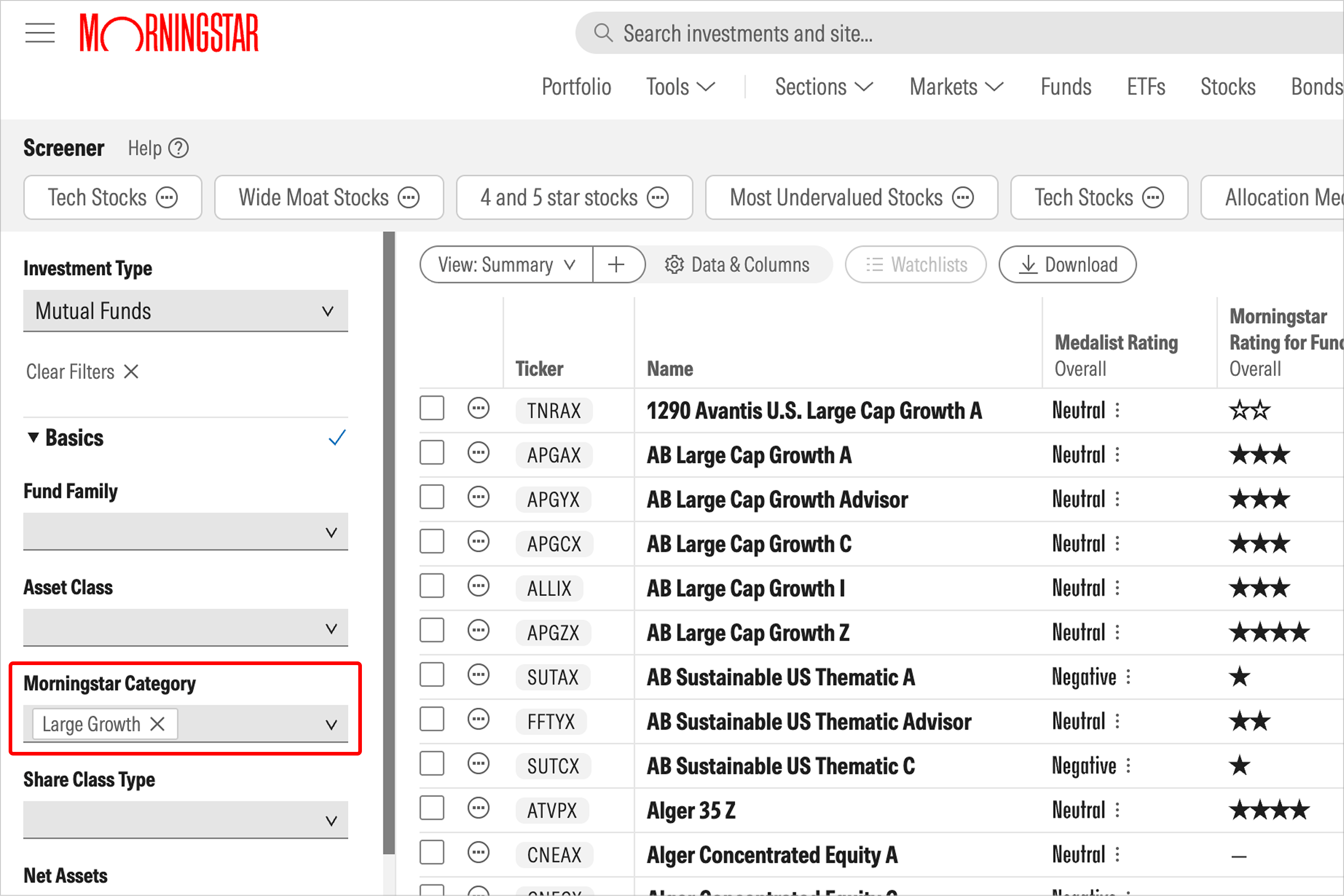Screen dimensions: 1344x896
Task: Open AB Large Cap Growth Advisor fund
Action: pyautogui.click(x=777, y=500)
